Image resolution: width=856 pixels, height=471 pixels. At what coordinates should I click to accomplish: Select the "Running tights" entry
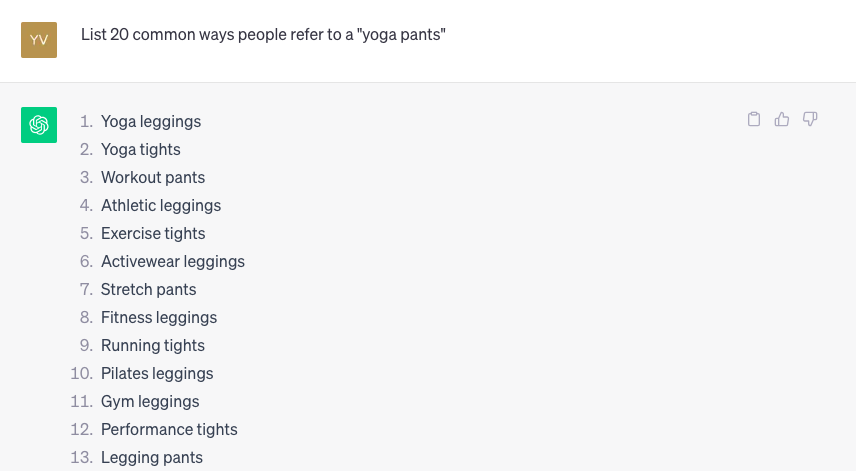click(153, 345)
